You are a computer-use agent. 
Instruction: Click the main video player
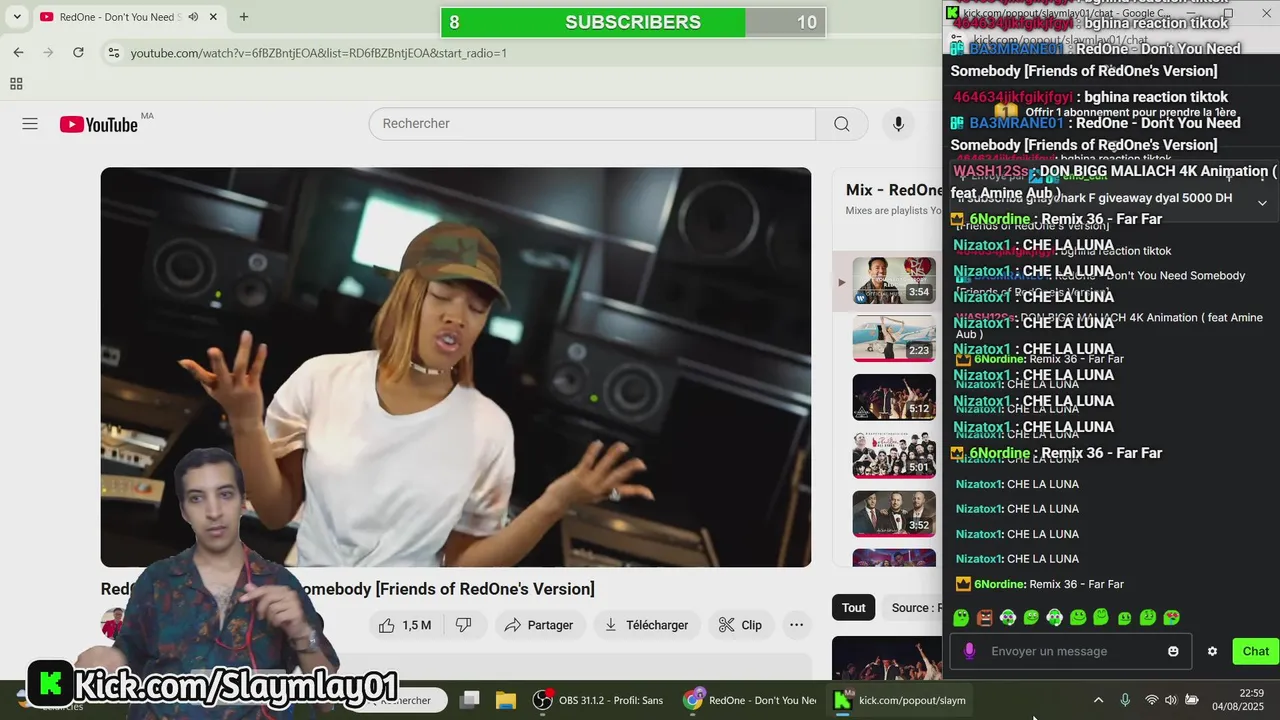pos(456,367)
